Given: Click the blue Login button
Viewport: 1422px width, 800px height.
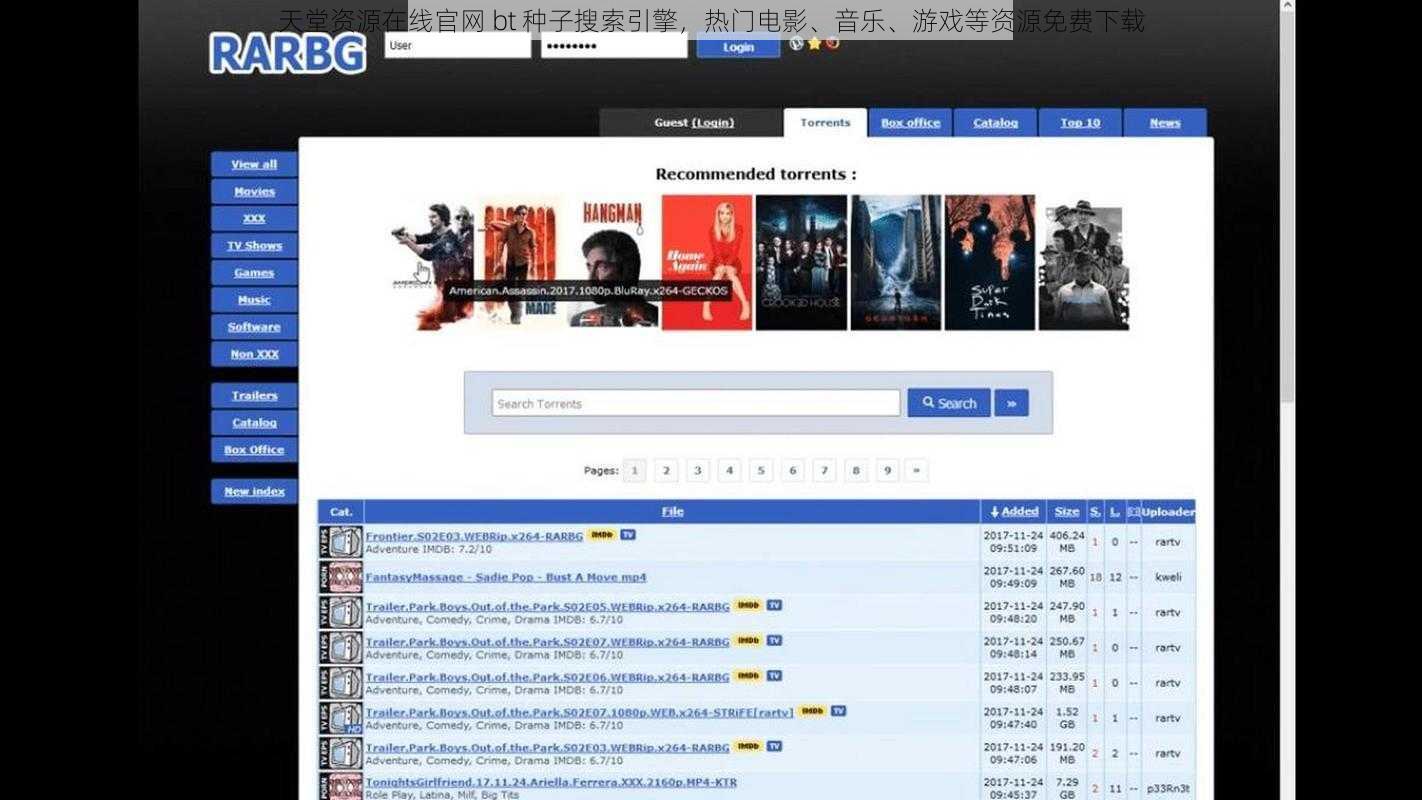Looking at the screenshot, I should [738, 46].
